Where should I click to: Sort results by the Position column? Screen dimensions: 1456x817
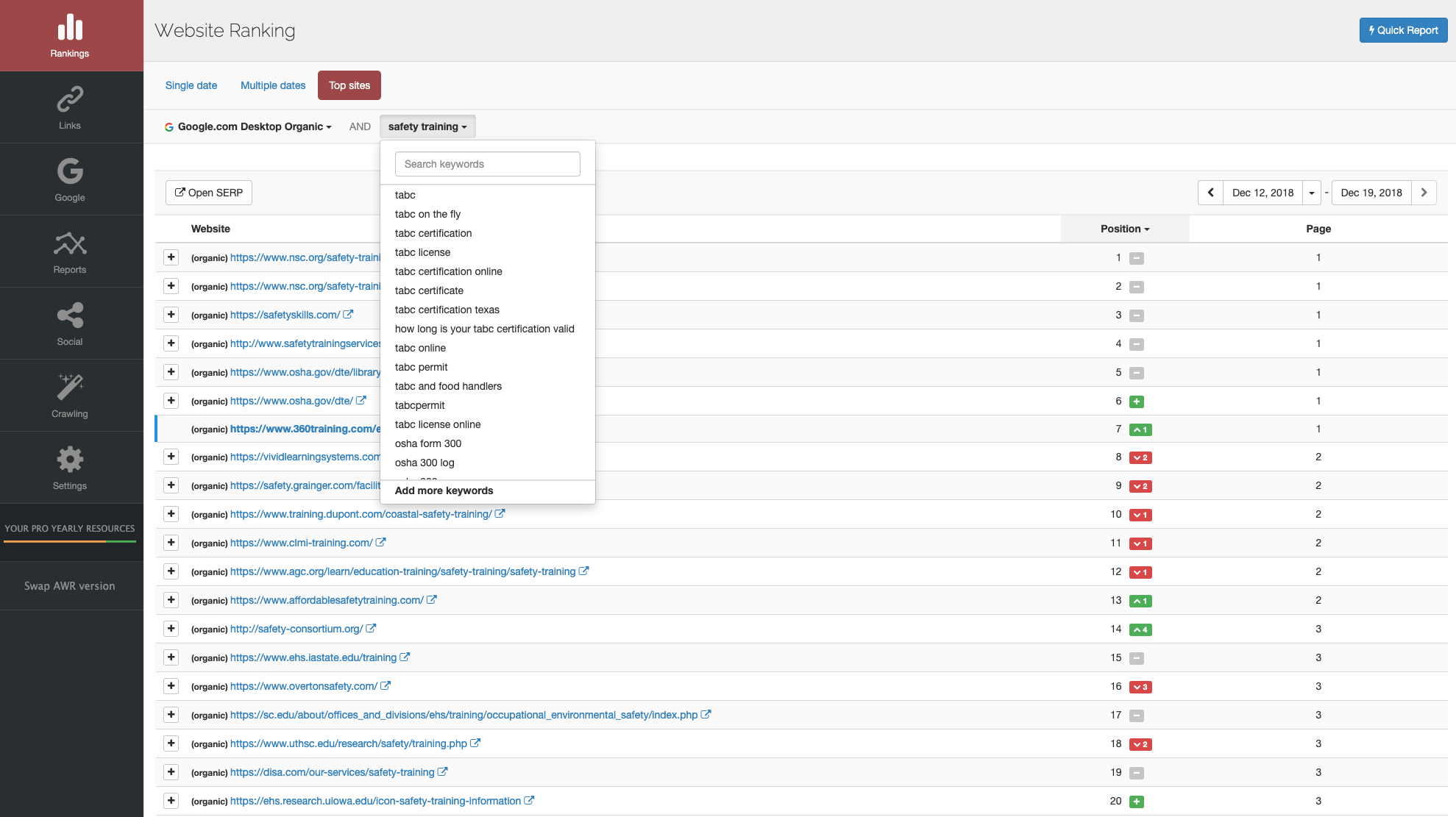1123,228
